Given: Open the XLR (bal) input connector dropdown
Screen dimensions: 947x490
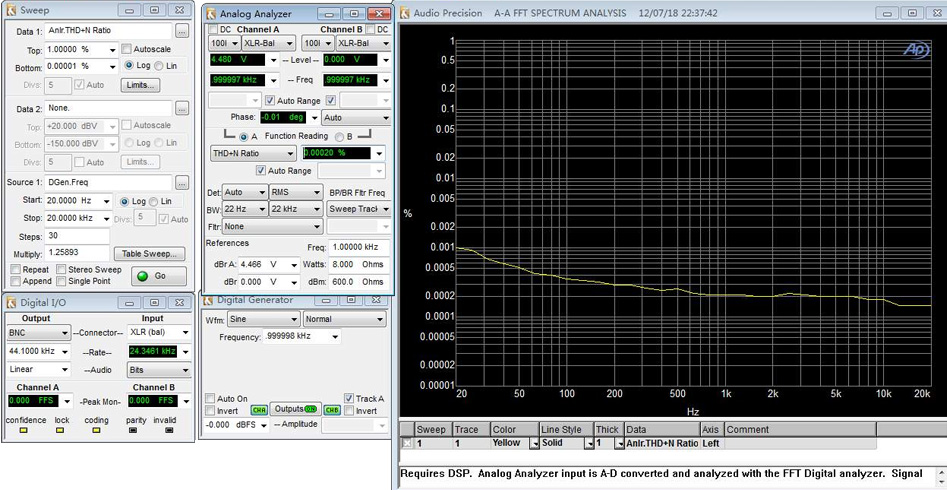Looking at the screenshot, I should click(x=185, y=333).
